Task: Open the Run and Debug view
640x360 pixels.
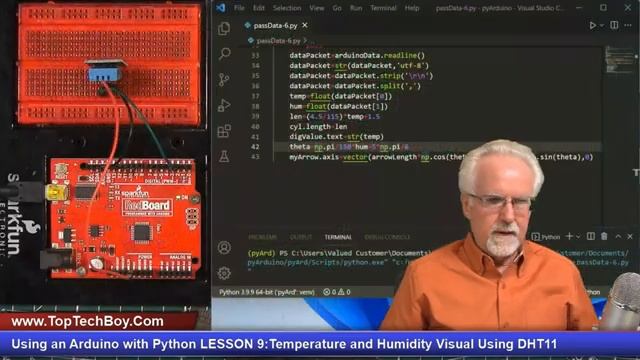Action: tap(224, 105)
